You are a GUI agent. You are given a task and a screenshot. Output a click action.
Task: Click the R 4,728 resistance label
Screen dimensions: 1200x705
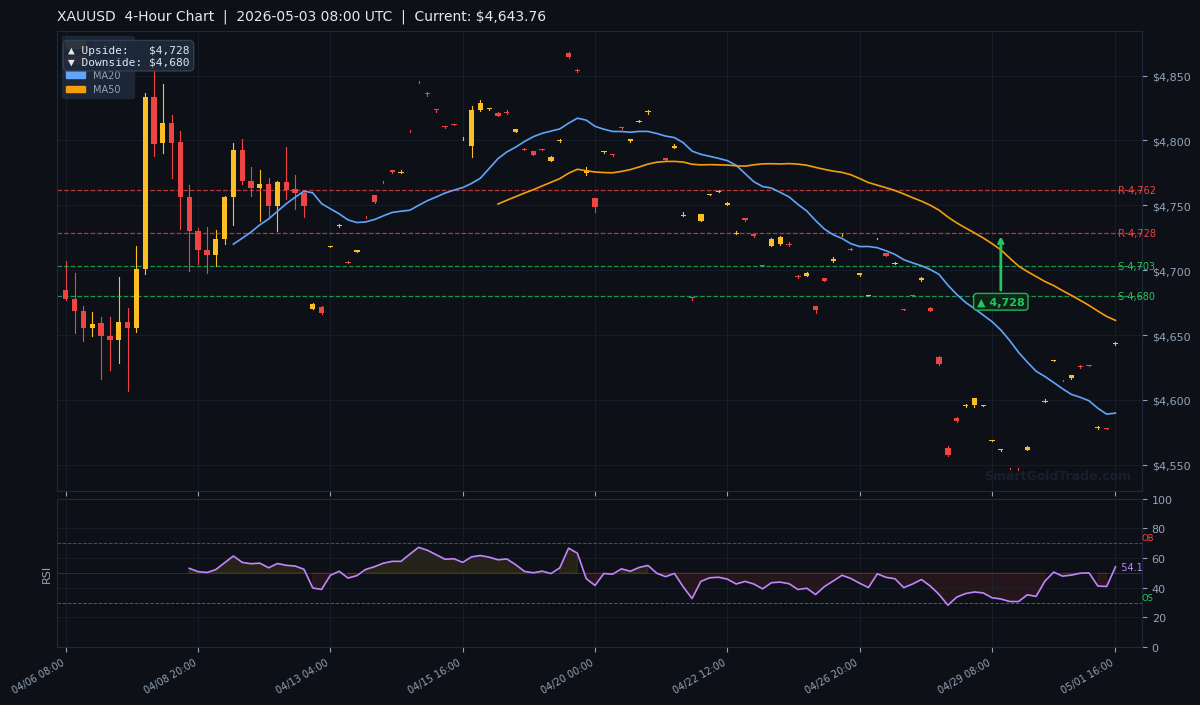(x=1136, y=233)
